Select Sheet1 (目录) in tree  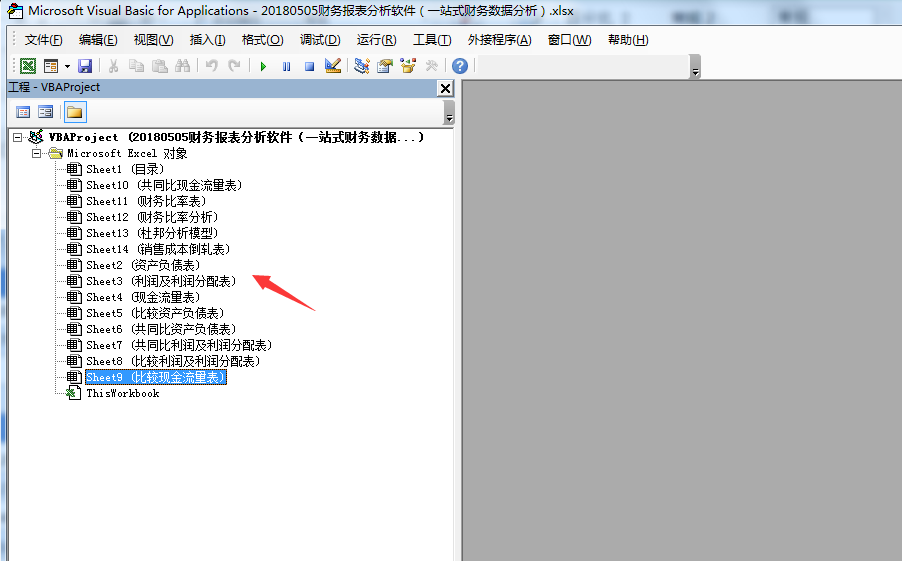point(125,169)
